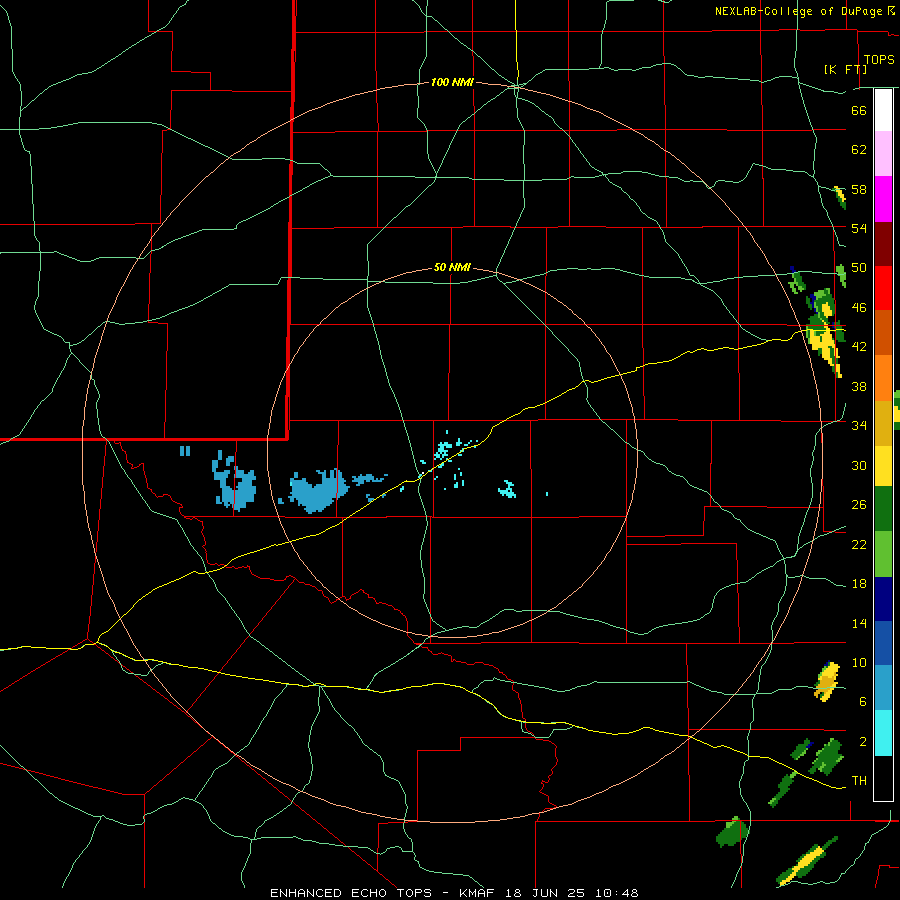Screen dimensions: 900x900
Task: Click the TOPS legend title
Action: 879,60
